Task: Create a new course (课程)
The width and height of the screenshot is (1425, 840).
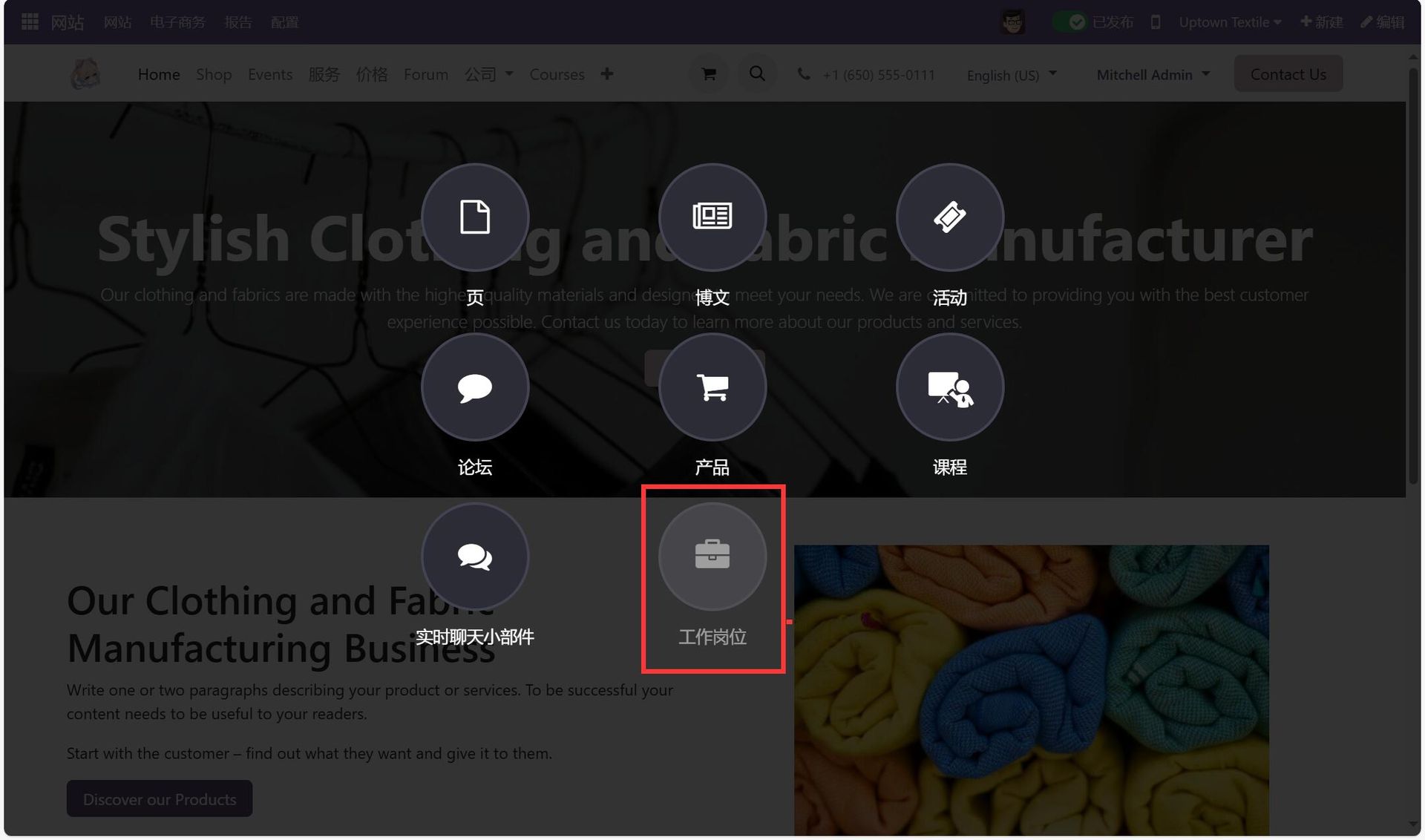Action: 950,387
